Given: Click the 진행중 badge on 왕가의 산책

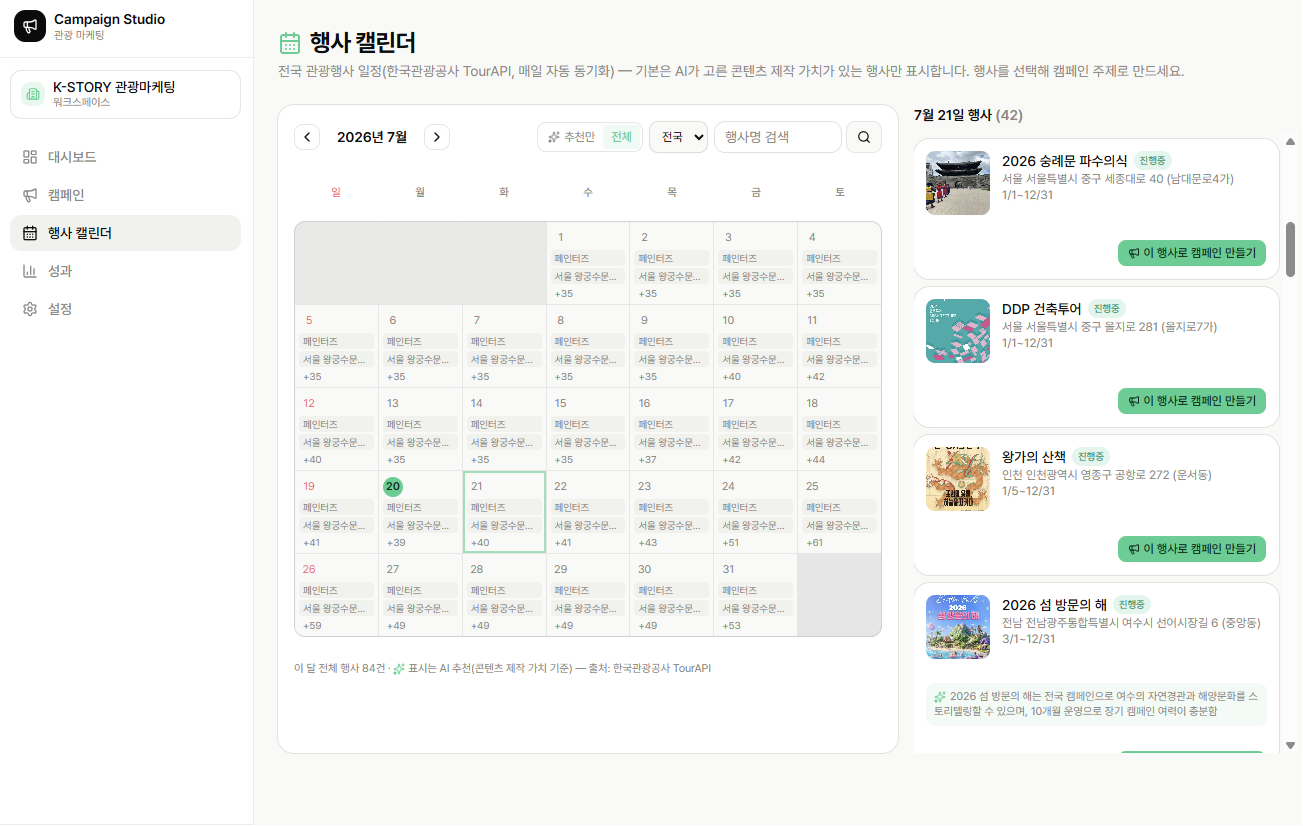Looking at the screenshot, I should 1091,457.
